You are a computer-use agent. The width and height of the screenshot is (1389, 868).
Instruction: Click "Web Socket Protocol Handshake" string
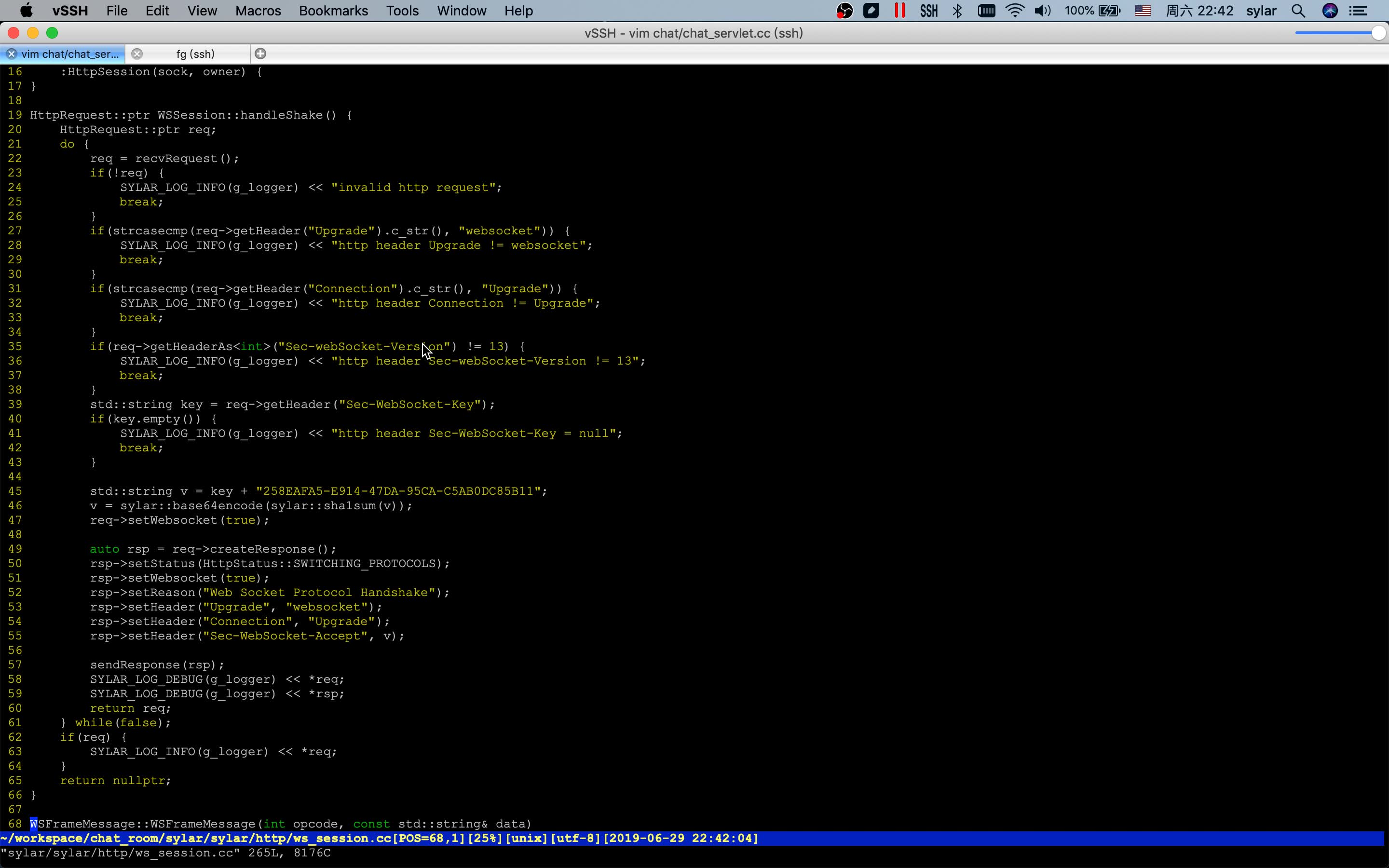(319, 593)
